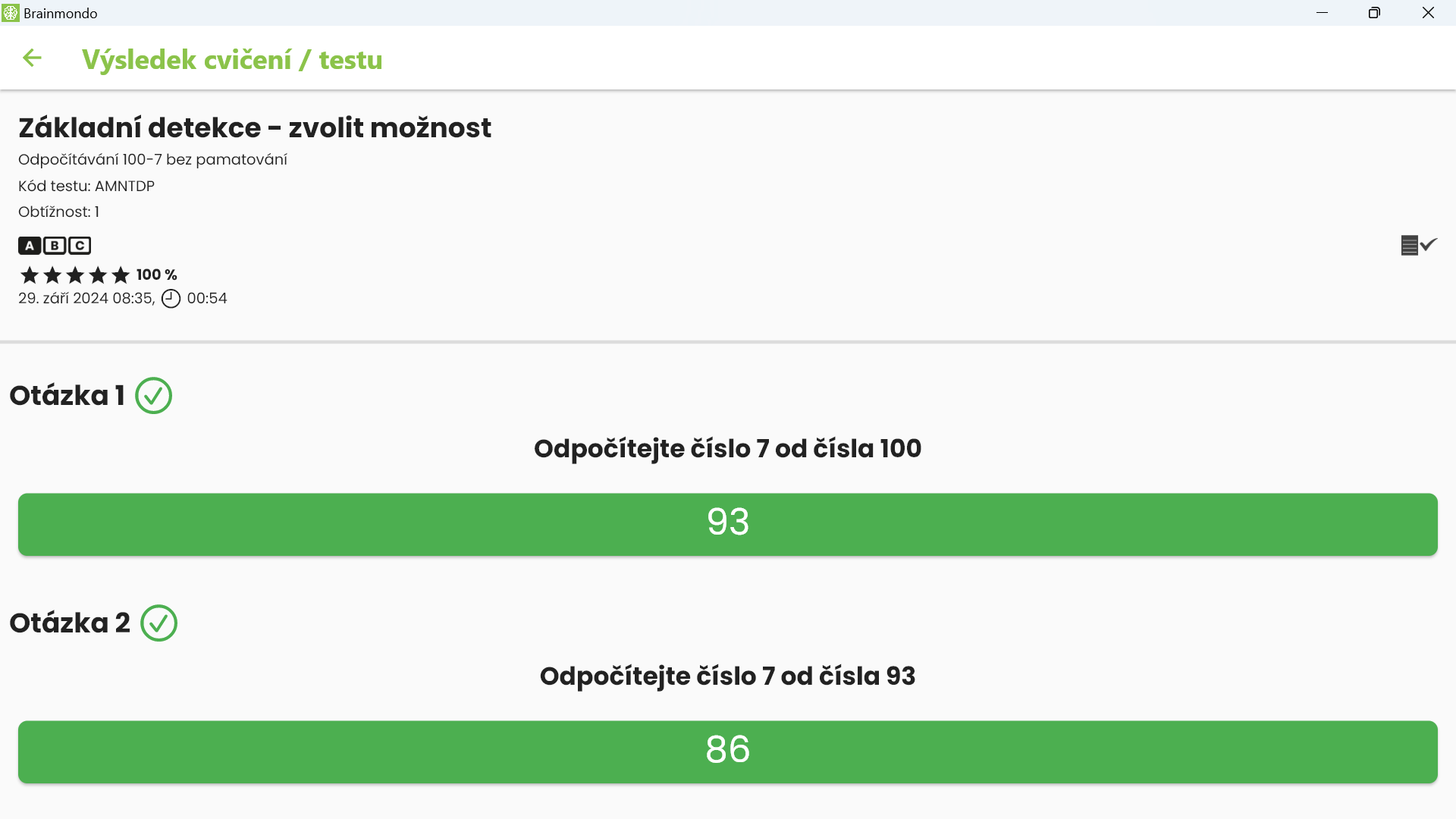
Task: Click the green checkmark next to Otázka 1
Action: [x=154, y=396]
